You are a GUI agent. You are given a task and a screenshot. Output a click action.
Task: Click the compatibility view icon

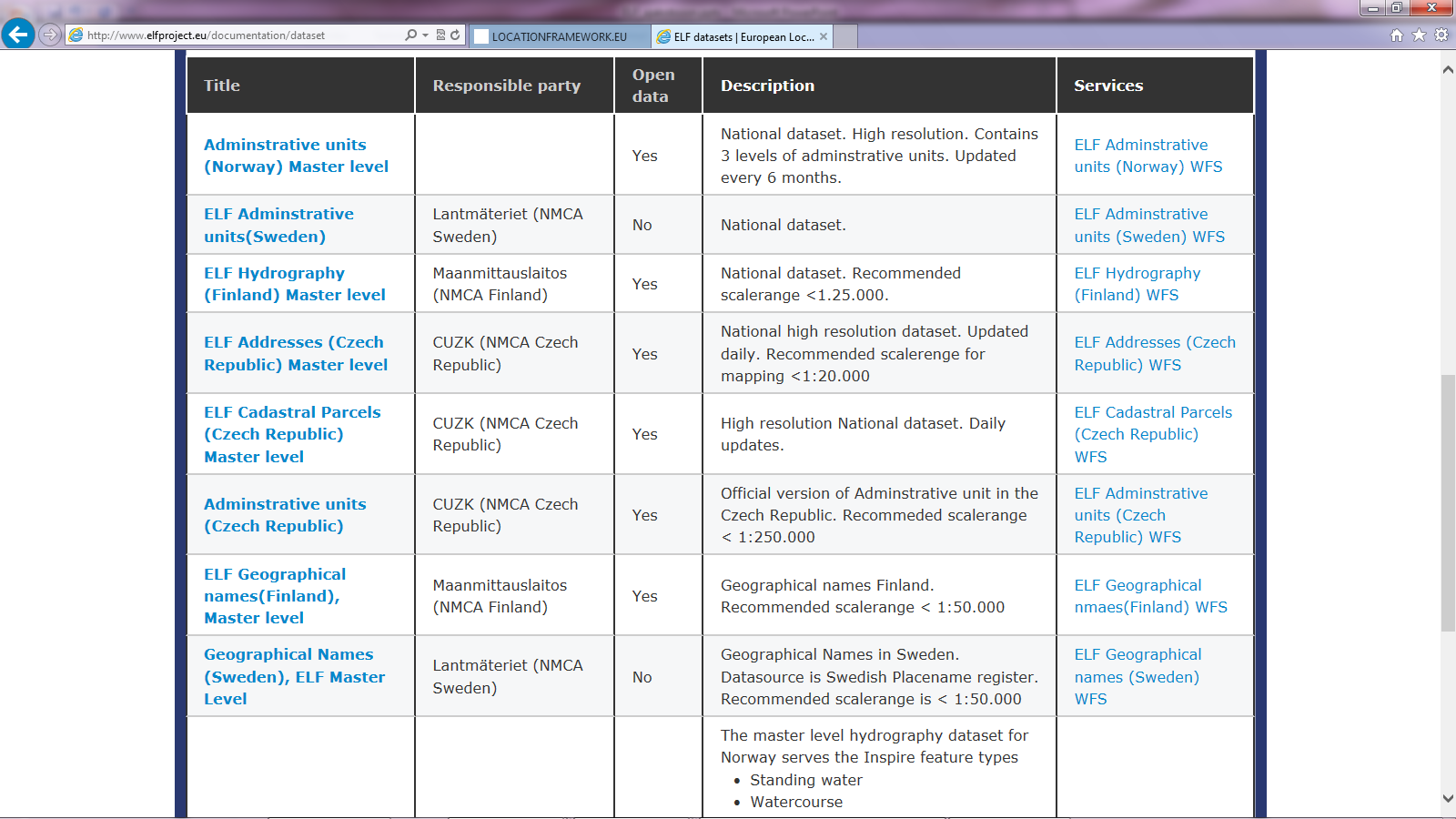[x=440, y=35]
